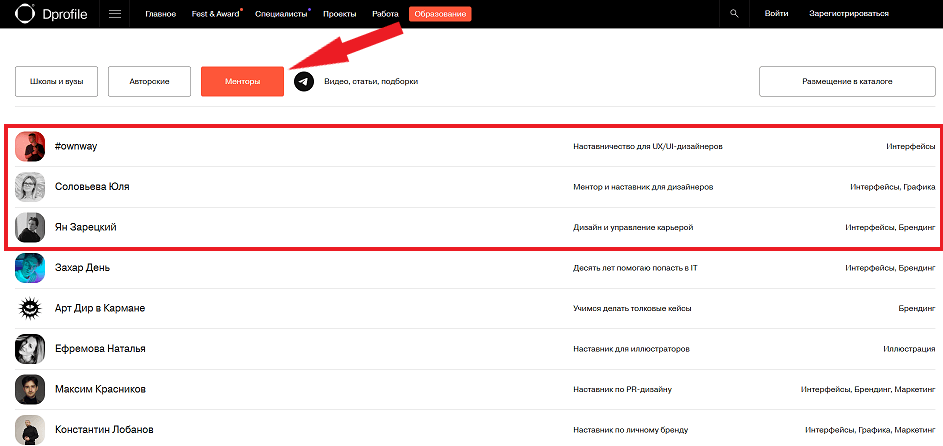
Task: Click Интерфейсы, Графика, Маркетинг tags
Action: pos(870,430)
